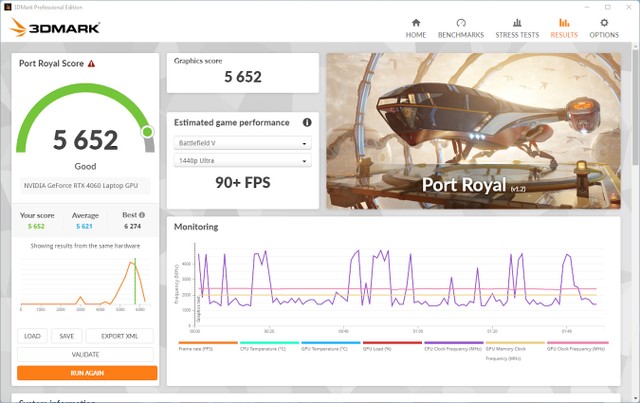Click the Your score value 5 652

tap(36, 226)
